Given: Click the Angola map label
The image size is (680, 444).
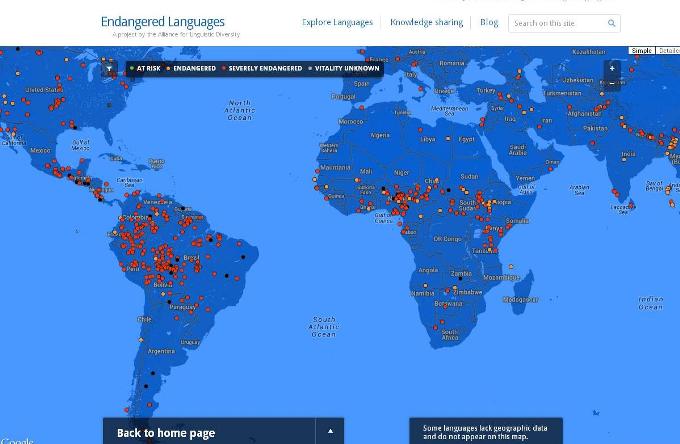Looking at the screenshot, I should [428, 270].
